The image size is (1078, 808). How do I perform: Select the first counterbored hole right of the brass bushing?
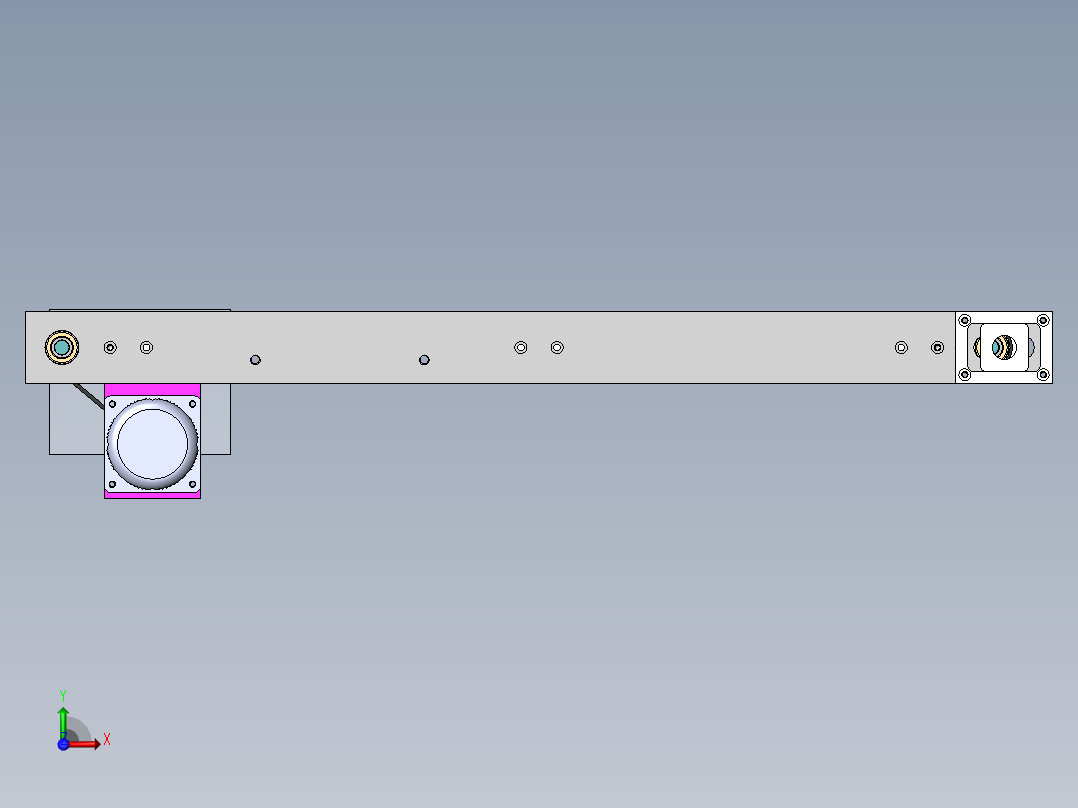[x=110, y=347]
